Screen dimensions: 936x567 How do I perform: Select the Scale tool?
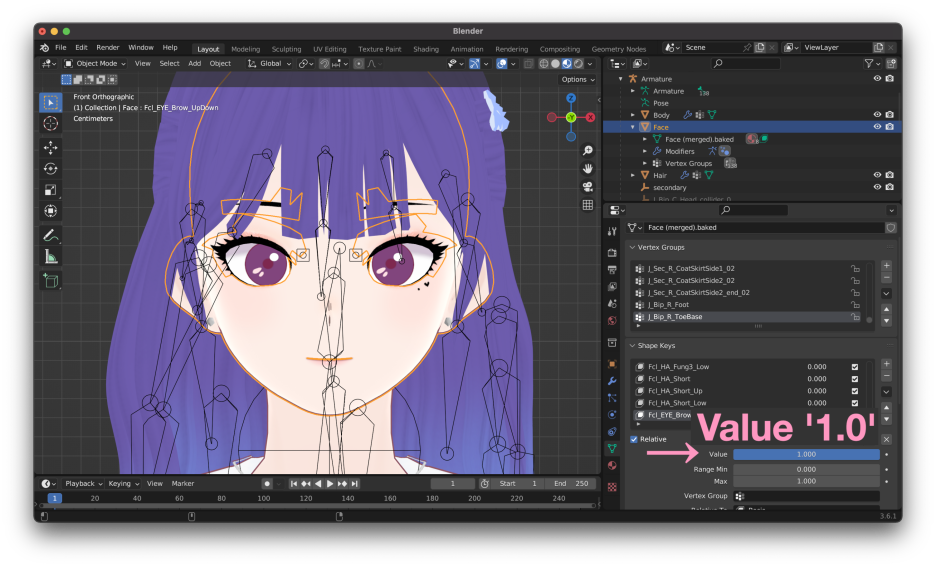[51, 190]
